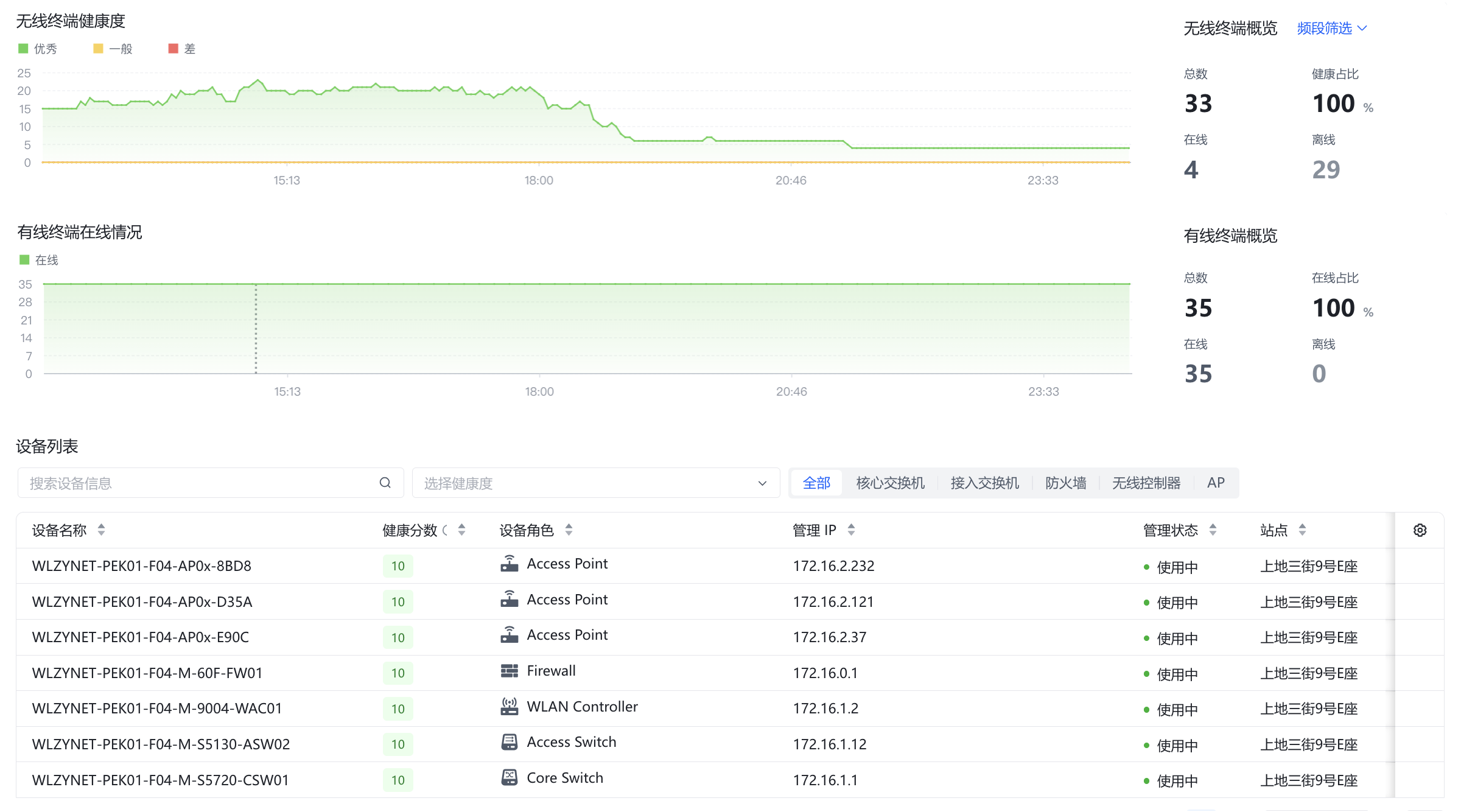Open device WLZYNET-PEK01-F04-AP0x-8BD8
Image resolution: width=1461 pixels, height=812 pixels.
click(x=141, y=565)
